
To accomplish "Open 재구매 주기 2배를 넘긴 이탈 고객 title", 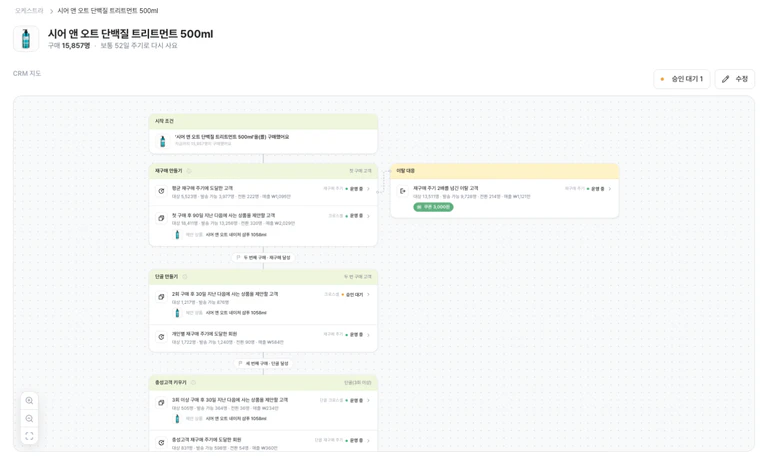I will [446, 188].
